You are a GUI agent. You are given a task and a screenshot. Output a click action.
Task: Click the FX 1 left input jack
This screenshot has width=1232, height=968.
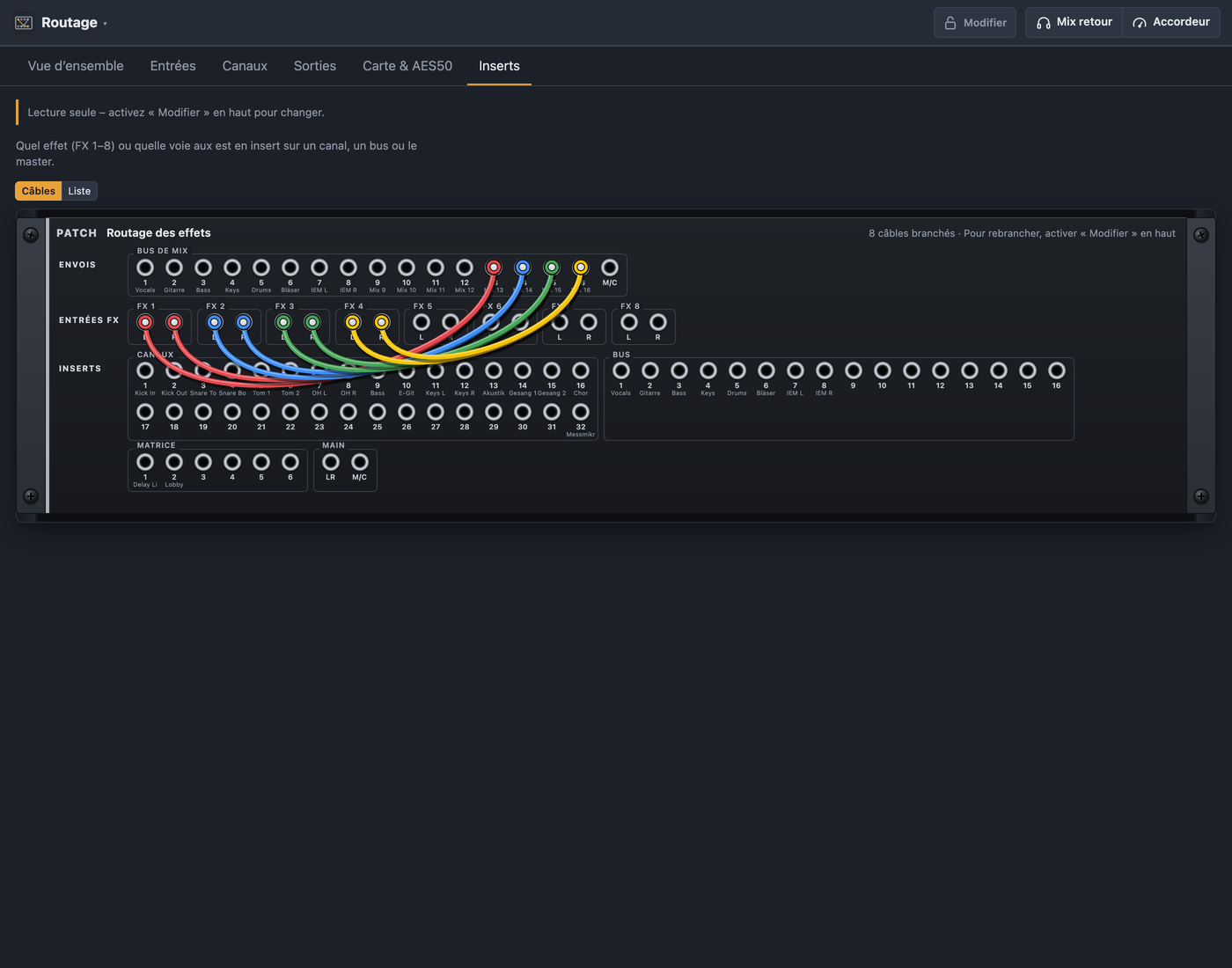(x=145, y=323)
